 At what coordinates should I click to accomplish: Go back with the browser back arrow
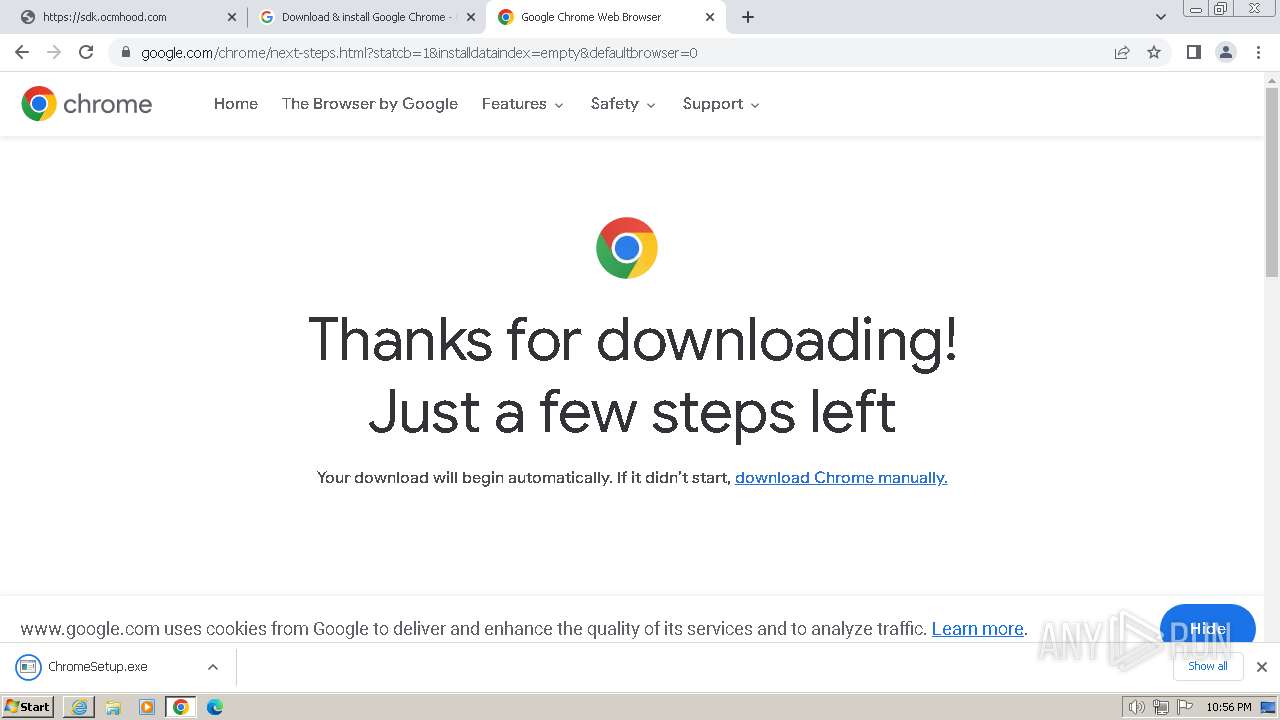coord(22,52)
